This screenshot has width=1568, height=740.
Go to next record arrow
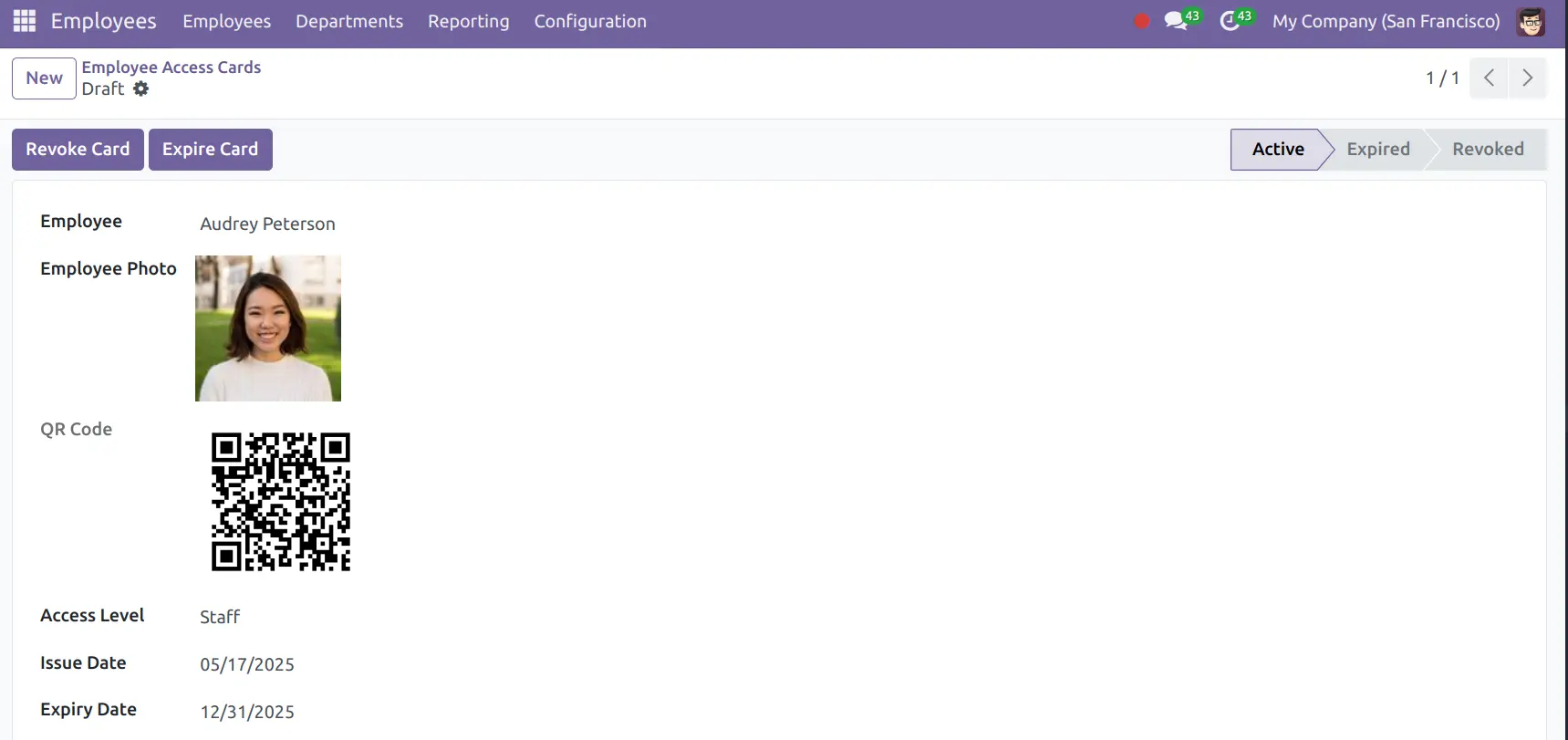coord(1527,78)
